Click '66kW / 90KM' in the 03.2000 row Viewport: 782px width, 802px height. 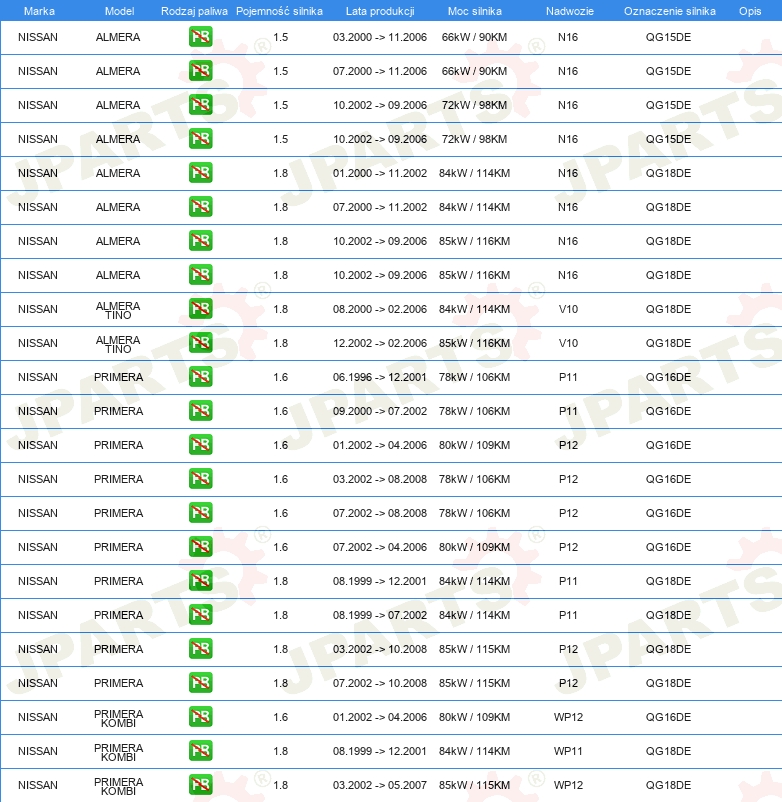[475, 37]
